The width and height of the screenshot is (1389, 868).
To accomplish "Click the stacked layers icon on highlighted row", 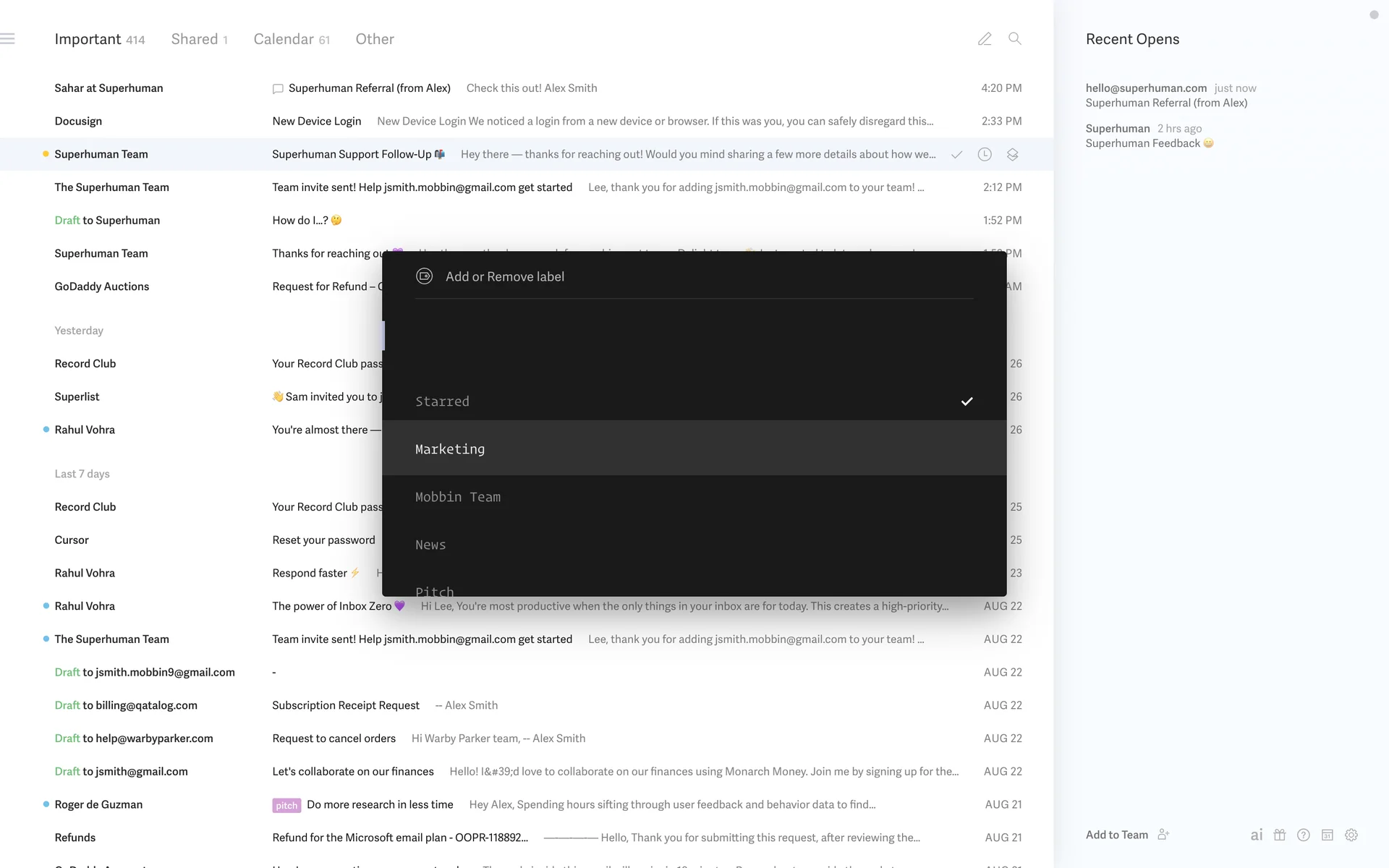I will tap(1013, 155).
